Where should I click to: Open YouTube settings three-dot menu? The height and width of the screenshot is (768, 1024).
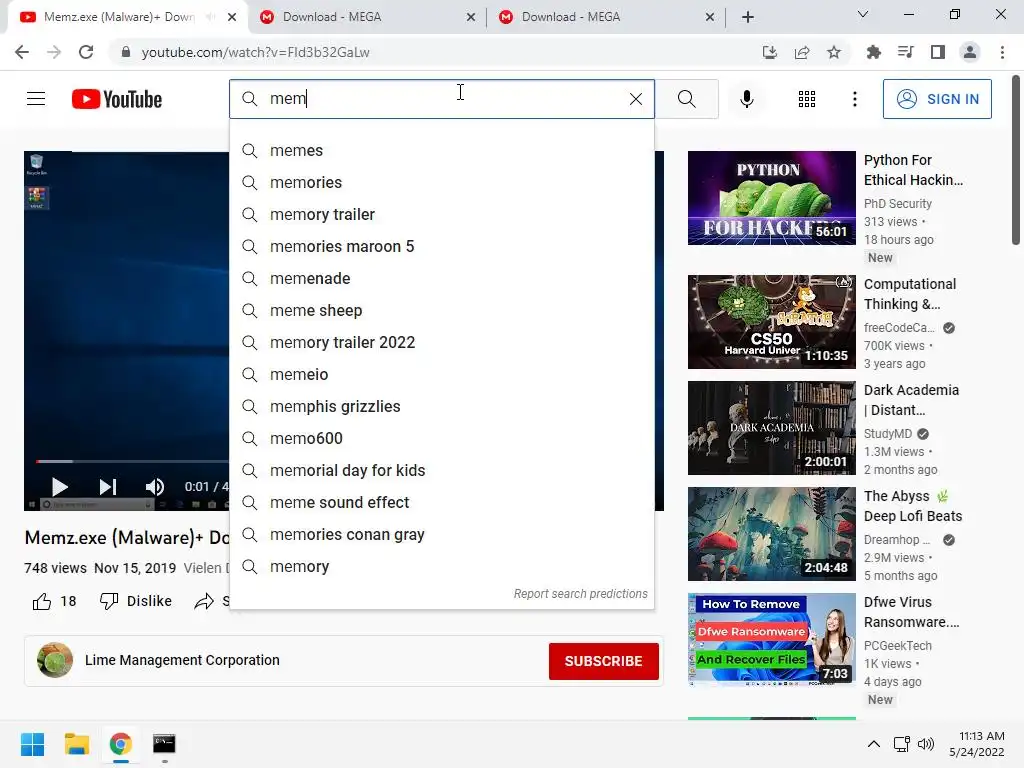pos(854,99)
